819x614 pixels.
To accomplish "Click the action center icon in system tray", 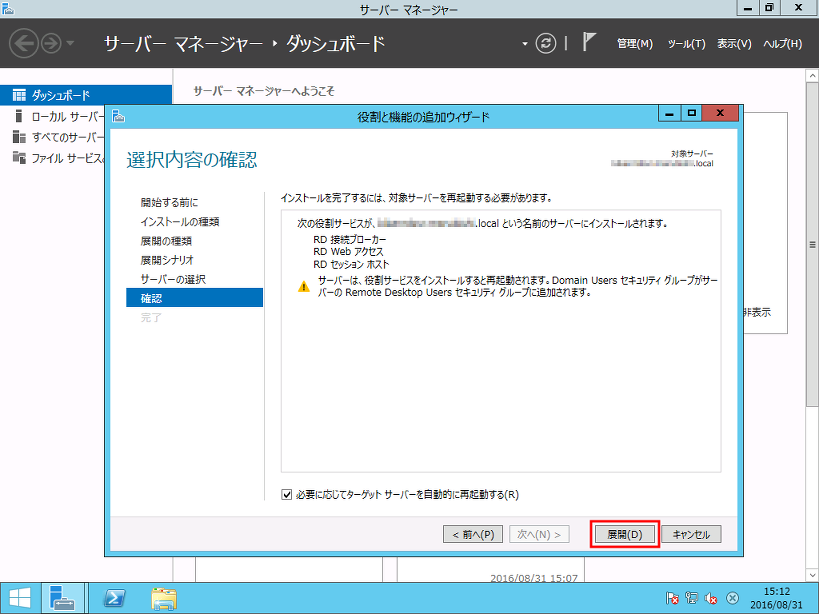I will coord(672,597).
